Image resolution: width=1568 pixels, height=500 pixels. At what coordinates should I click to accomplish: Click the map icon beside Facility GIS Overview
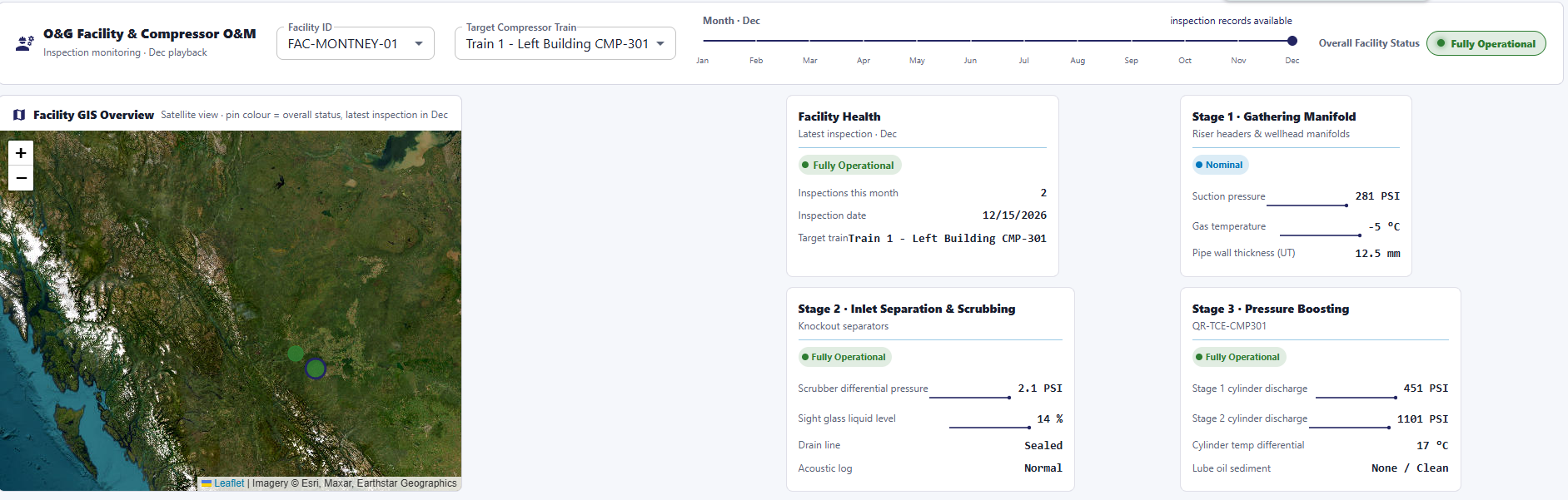(19, 115)
